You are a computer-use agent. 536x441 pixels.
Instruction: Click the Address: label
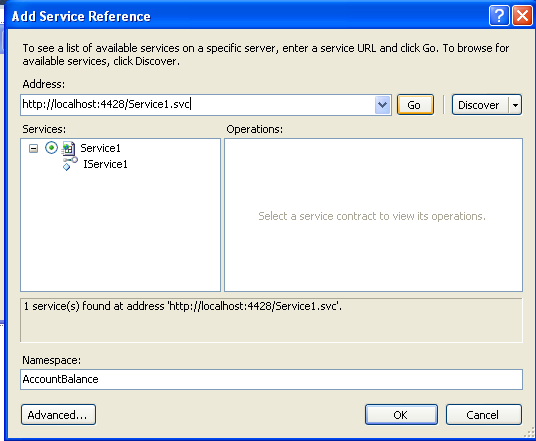(43, 84)
